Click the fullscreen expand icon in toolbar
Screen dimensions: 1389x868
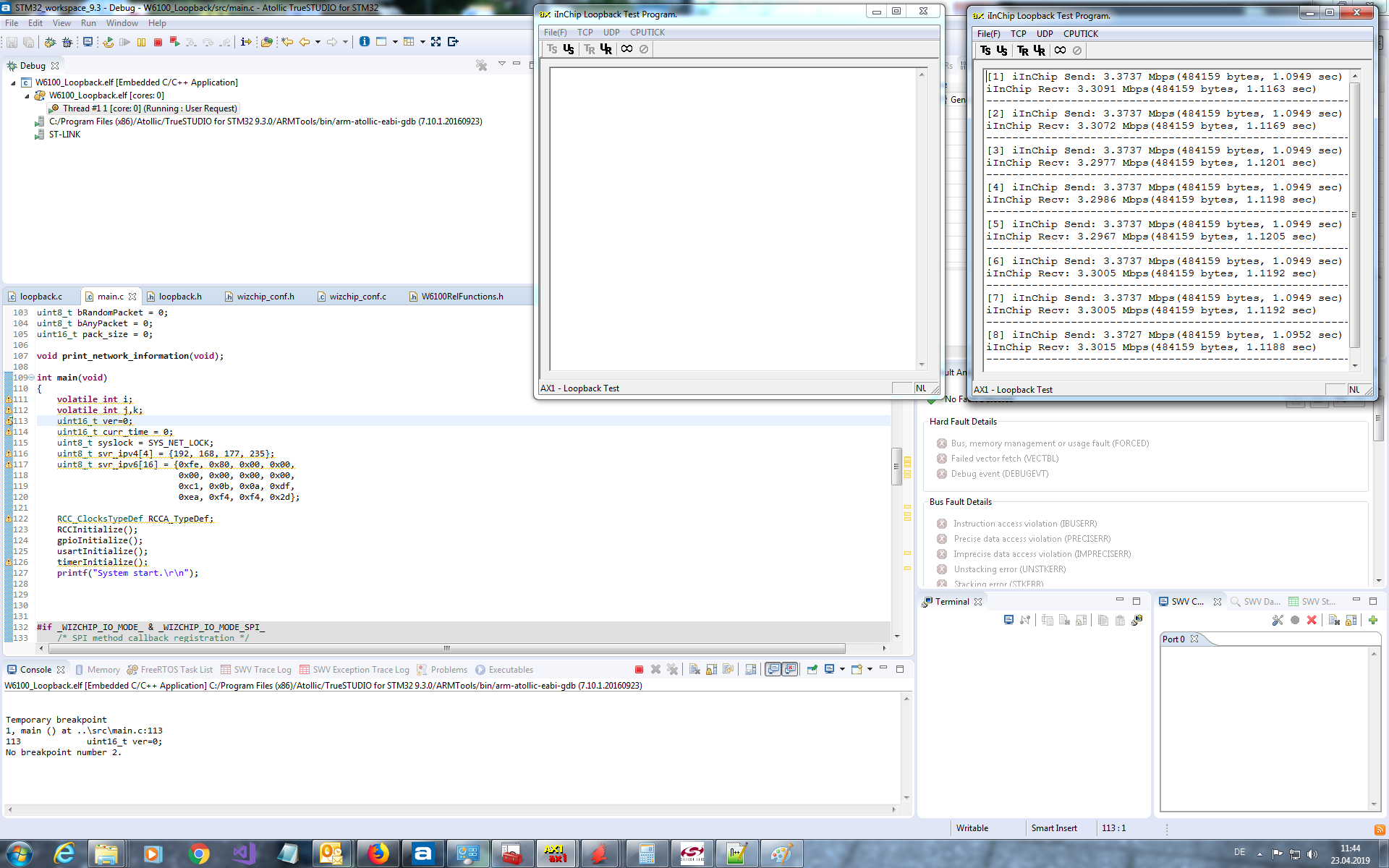tap(436, 42)
